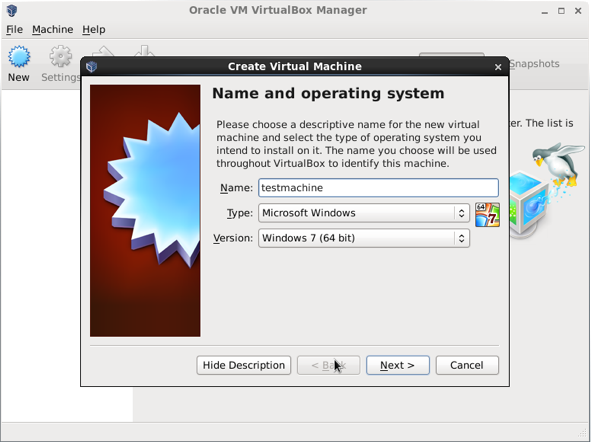Close the Create Virtual Machine dialog
Screen dimensions: 591x442
498,67
